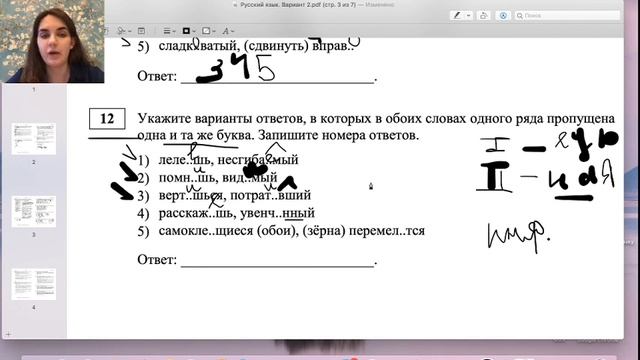Click the add page plus button
640x360 pixels.
pos(8,334)
